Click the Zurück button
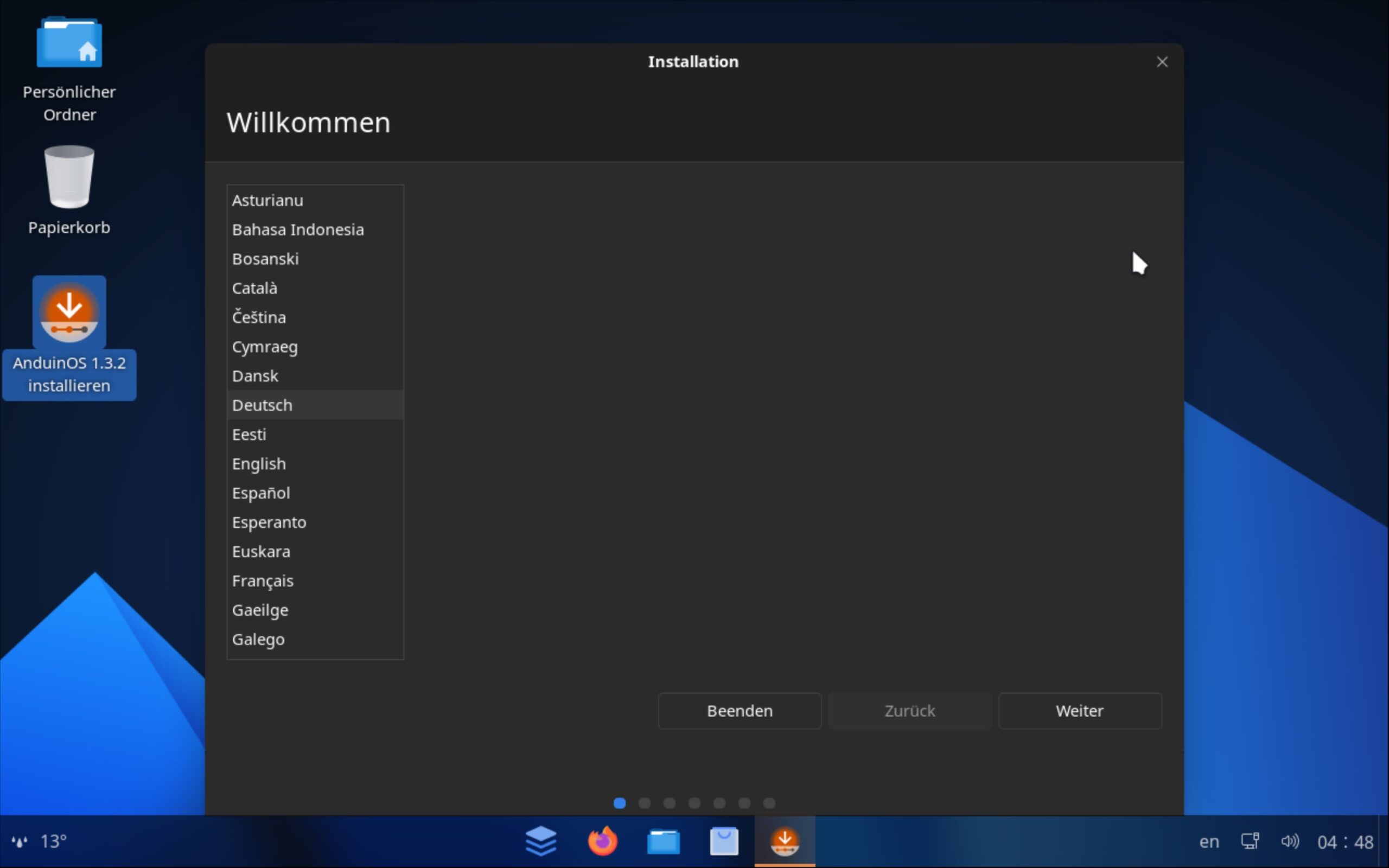1389x868 pixels. 910,711
